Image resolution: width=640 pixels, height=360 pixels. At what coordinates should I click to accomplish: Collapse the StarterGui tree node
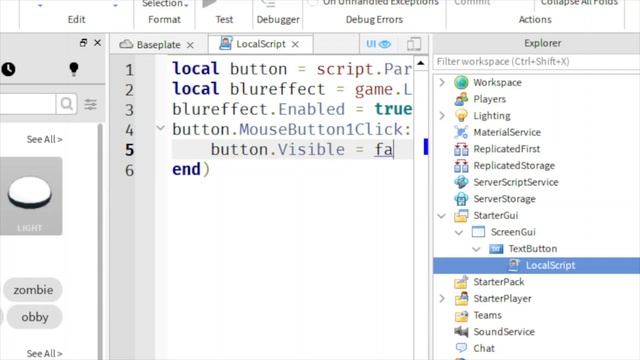442,216
